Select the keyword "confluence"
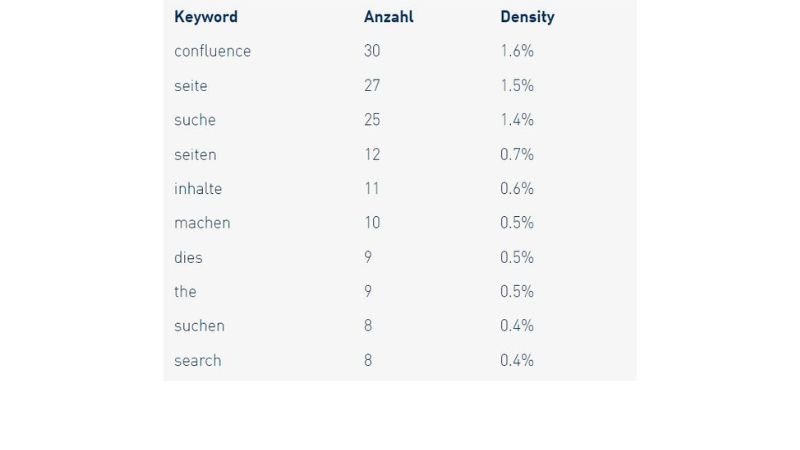 point(212,51)
